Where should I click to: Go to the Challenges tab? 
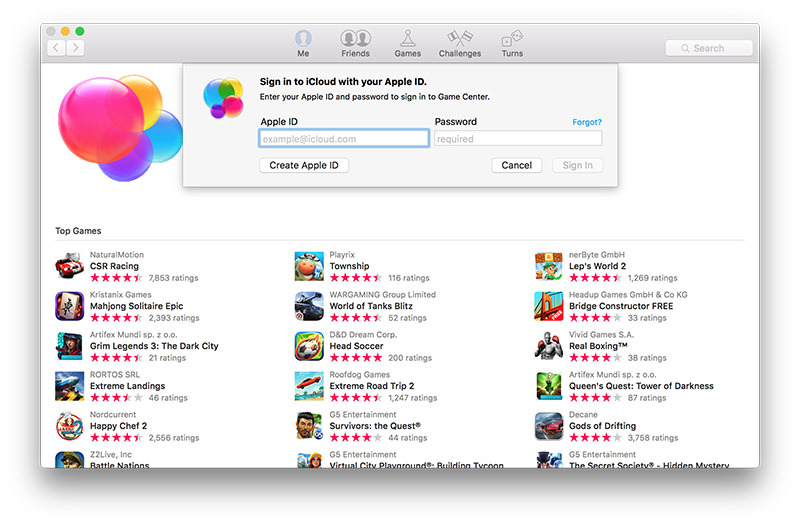pos(460,43)
